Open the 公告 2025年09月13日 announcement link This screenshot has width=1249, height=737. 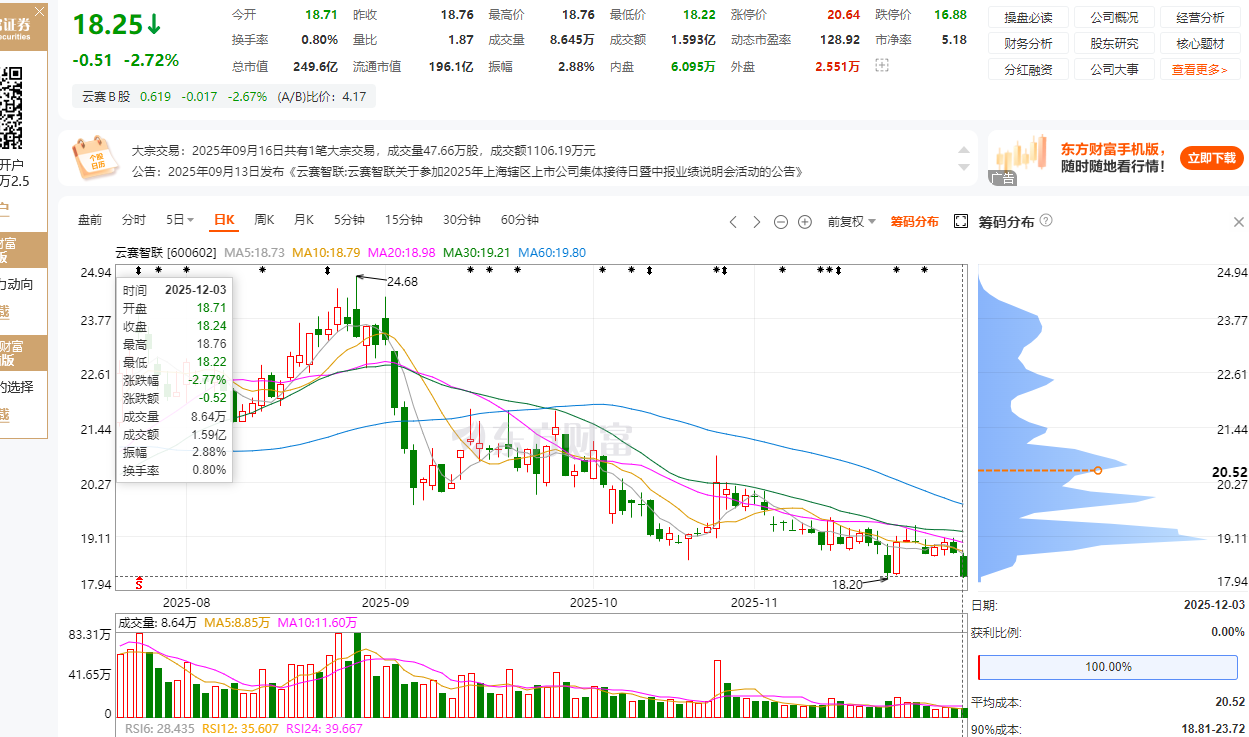(468, 171)
